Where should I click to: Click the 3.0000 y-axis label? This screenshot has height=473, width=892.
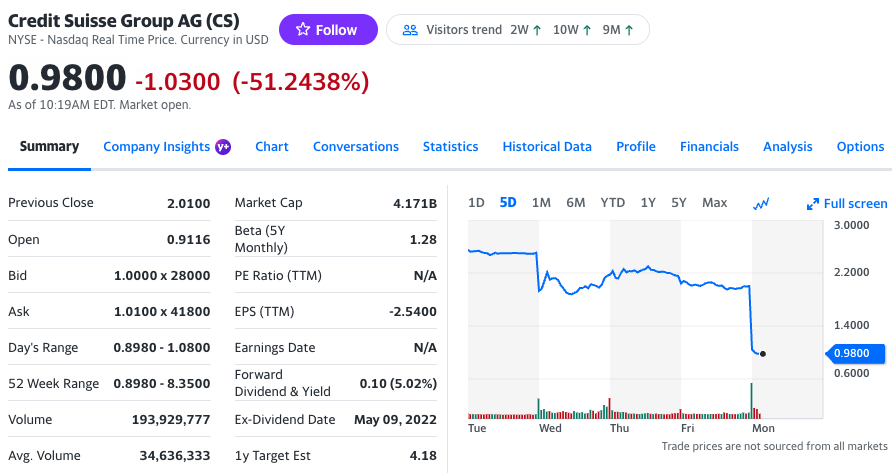pos(852,225)
